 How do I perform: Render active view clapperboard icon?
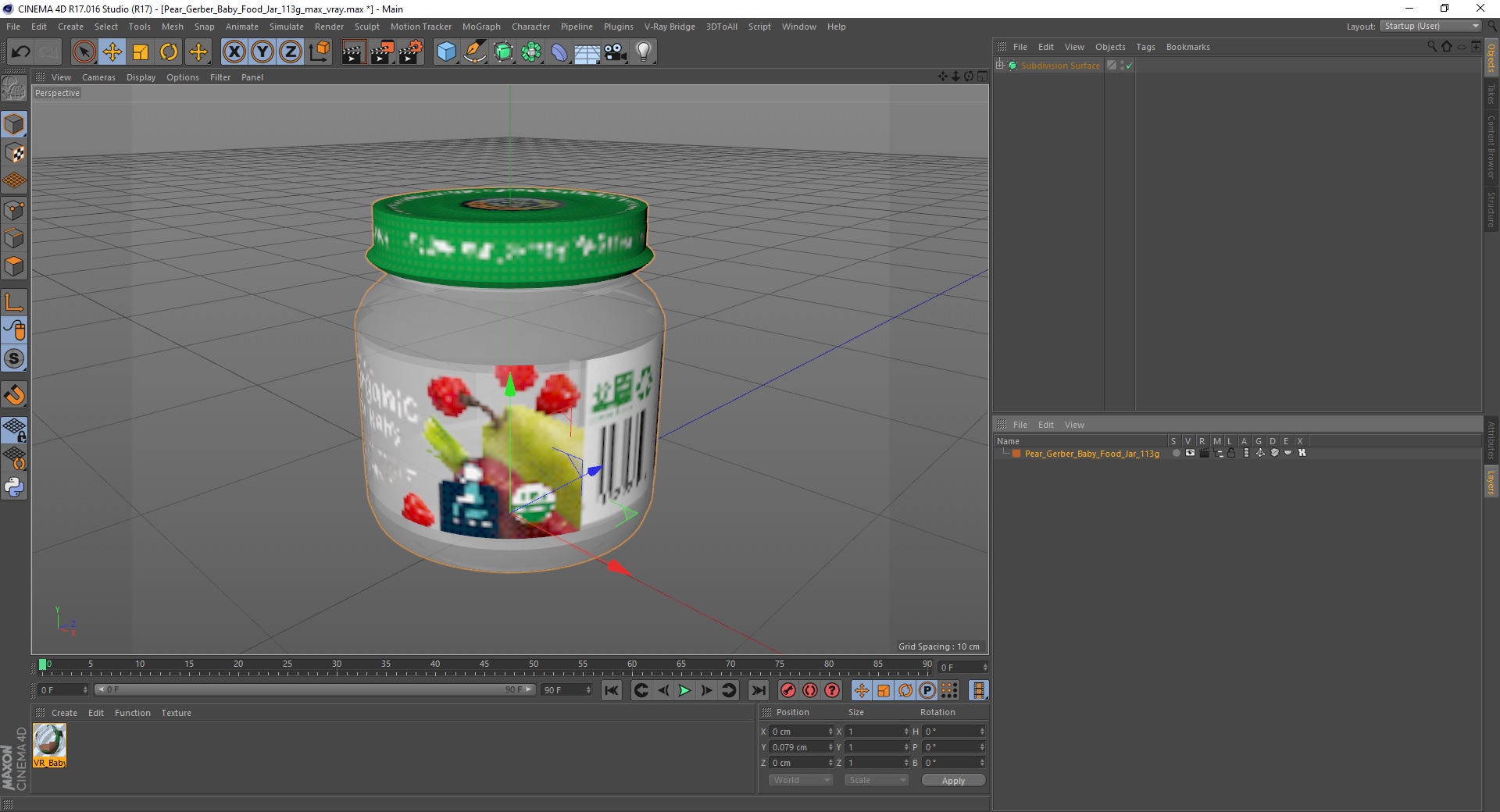click(x=353, y=52)
